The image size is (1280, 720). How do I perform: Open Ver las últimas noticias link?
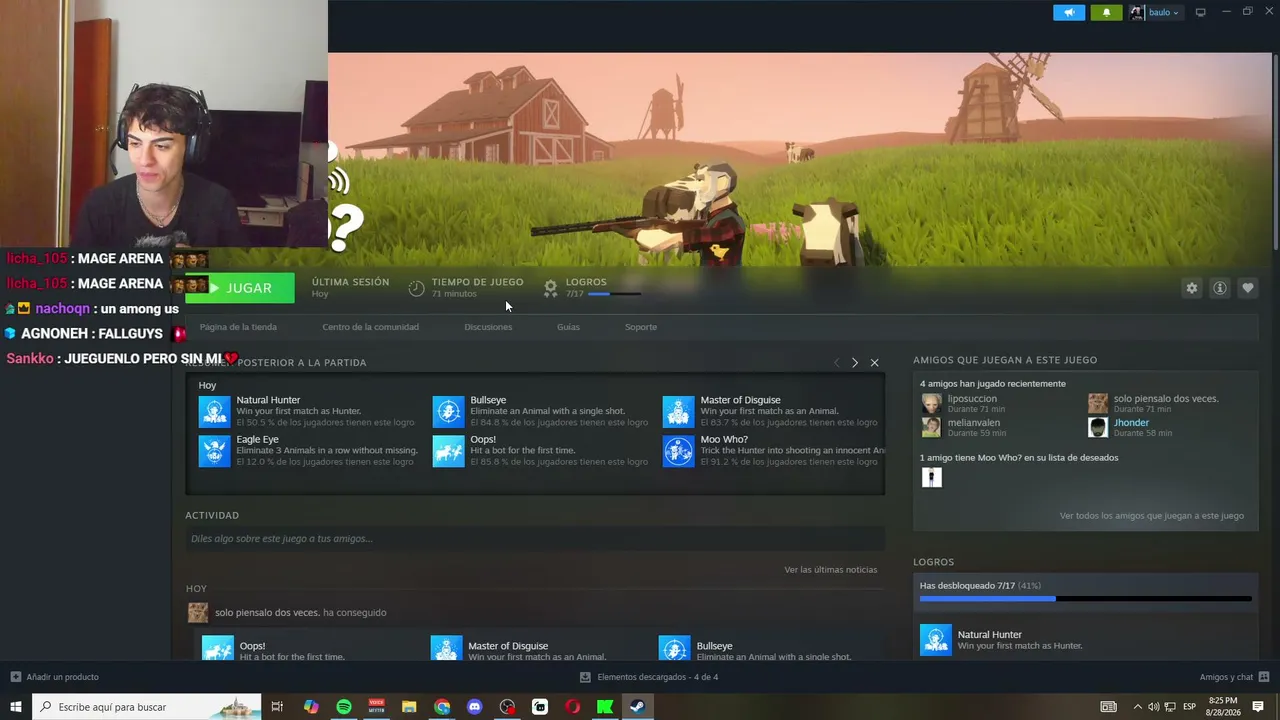tap(830, 570)
